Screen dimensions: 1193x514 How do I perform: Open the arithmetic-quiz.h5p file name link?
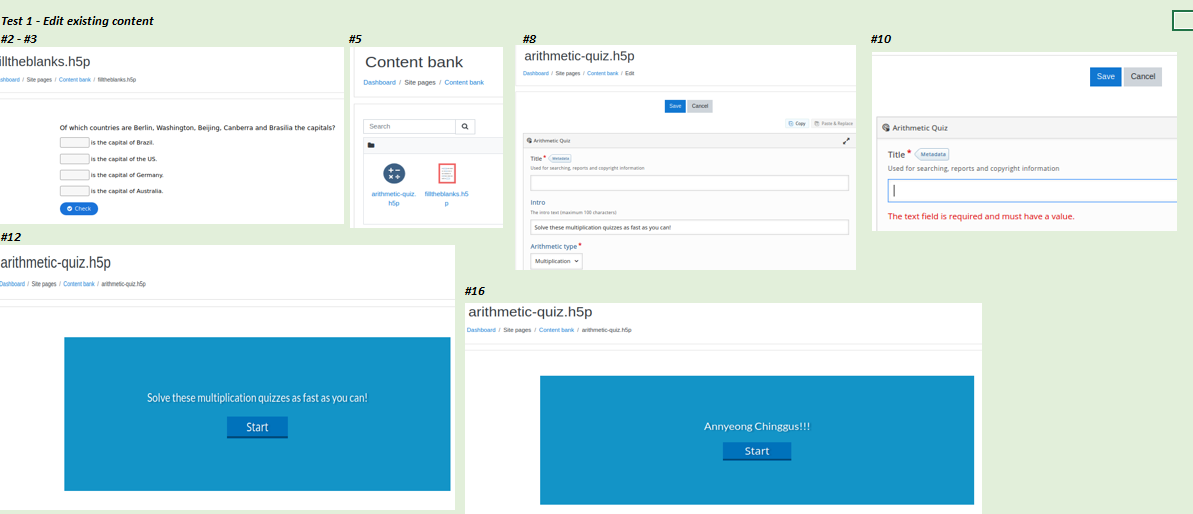click(394, 198)
